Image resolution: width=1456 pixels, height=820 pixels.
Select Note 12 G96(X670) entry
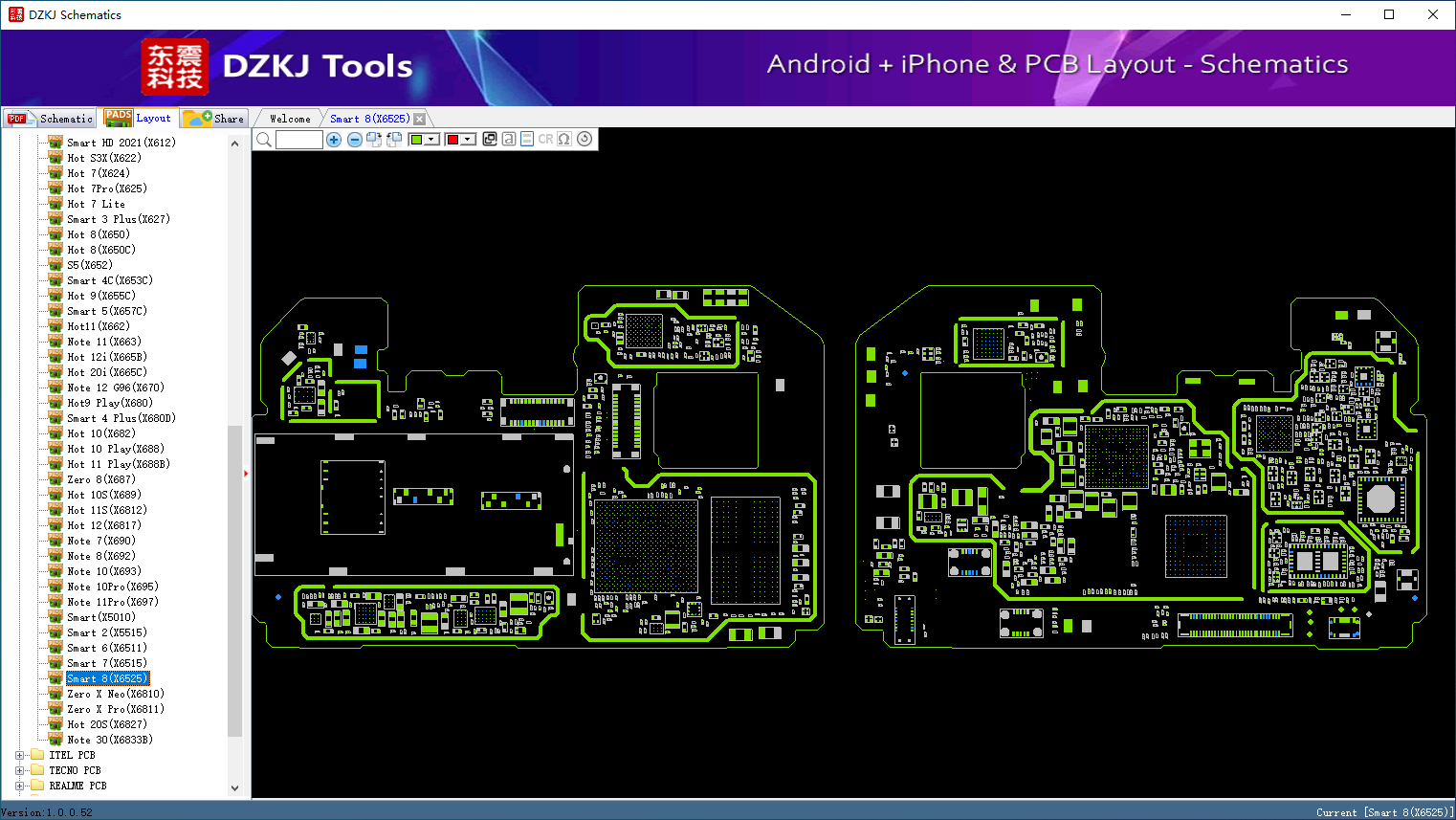click(x=116, y=388)
